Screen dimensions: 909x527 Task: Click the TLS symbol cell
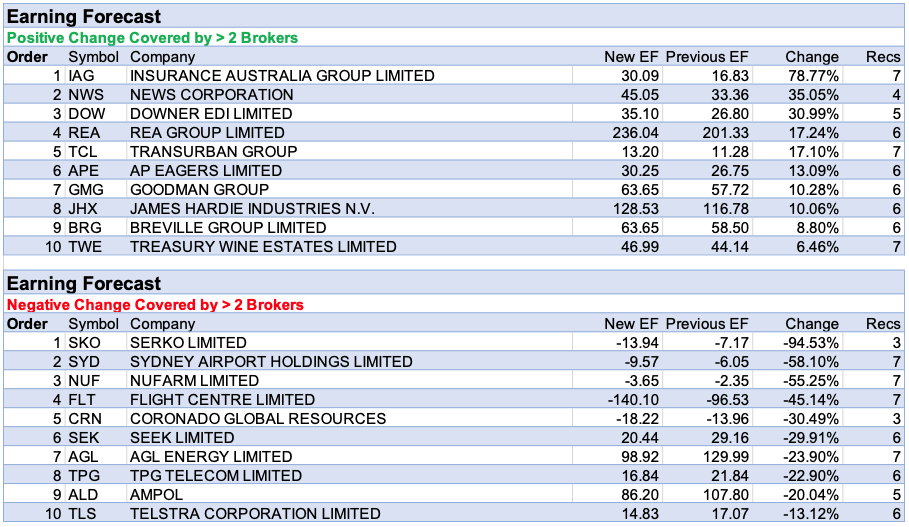click(83, 514)
